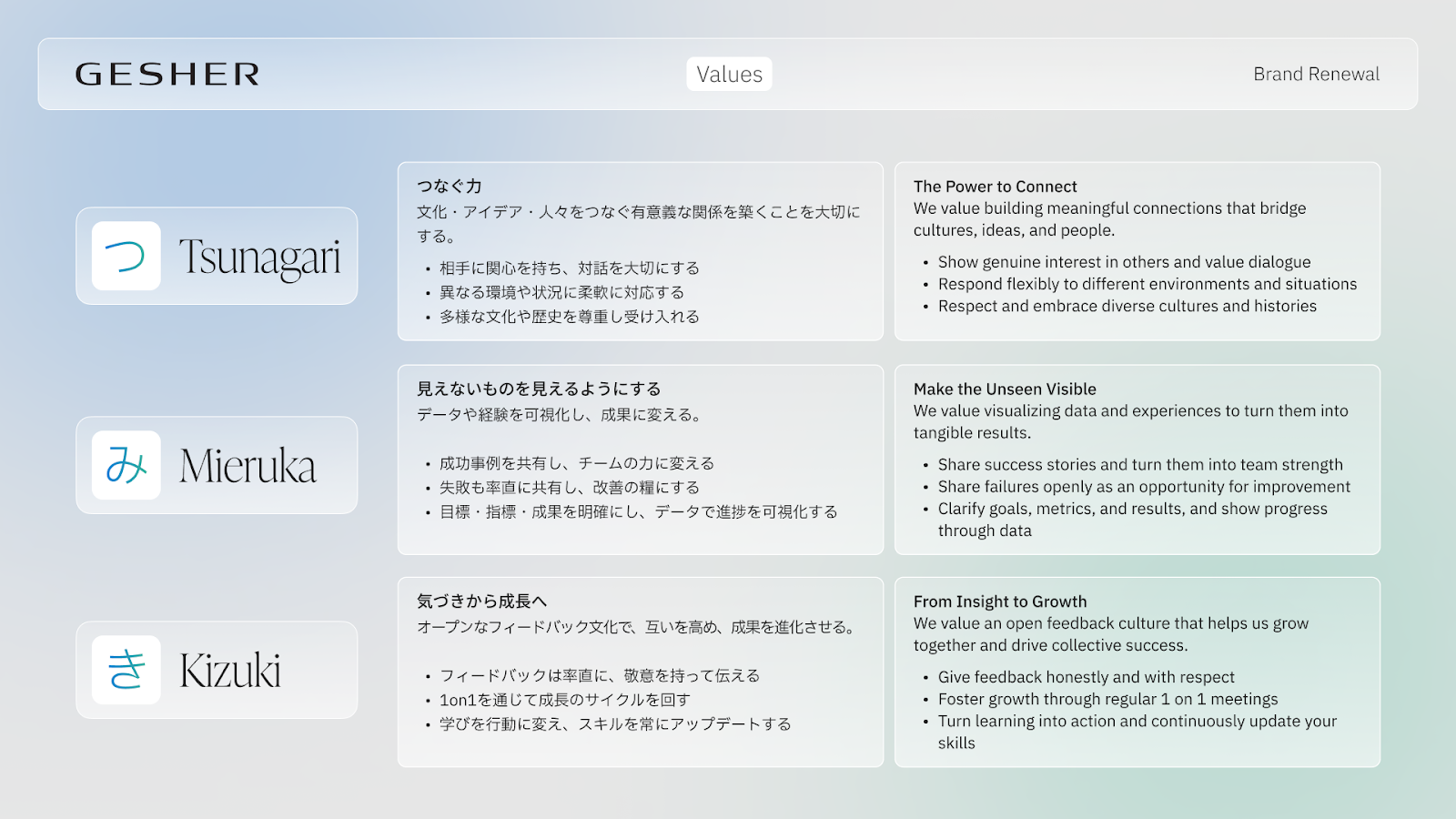Click "Foster growth through regular 1 on 1 meetings"
This screenshot has height=819, width=1456.
pos(1108,699)
